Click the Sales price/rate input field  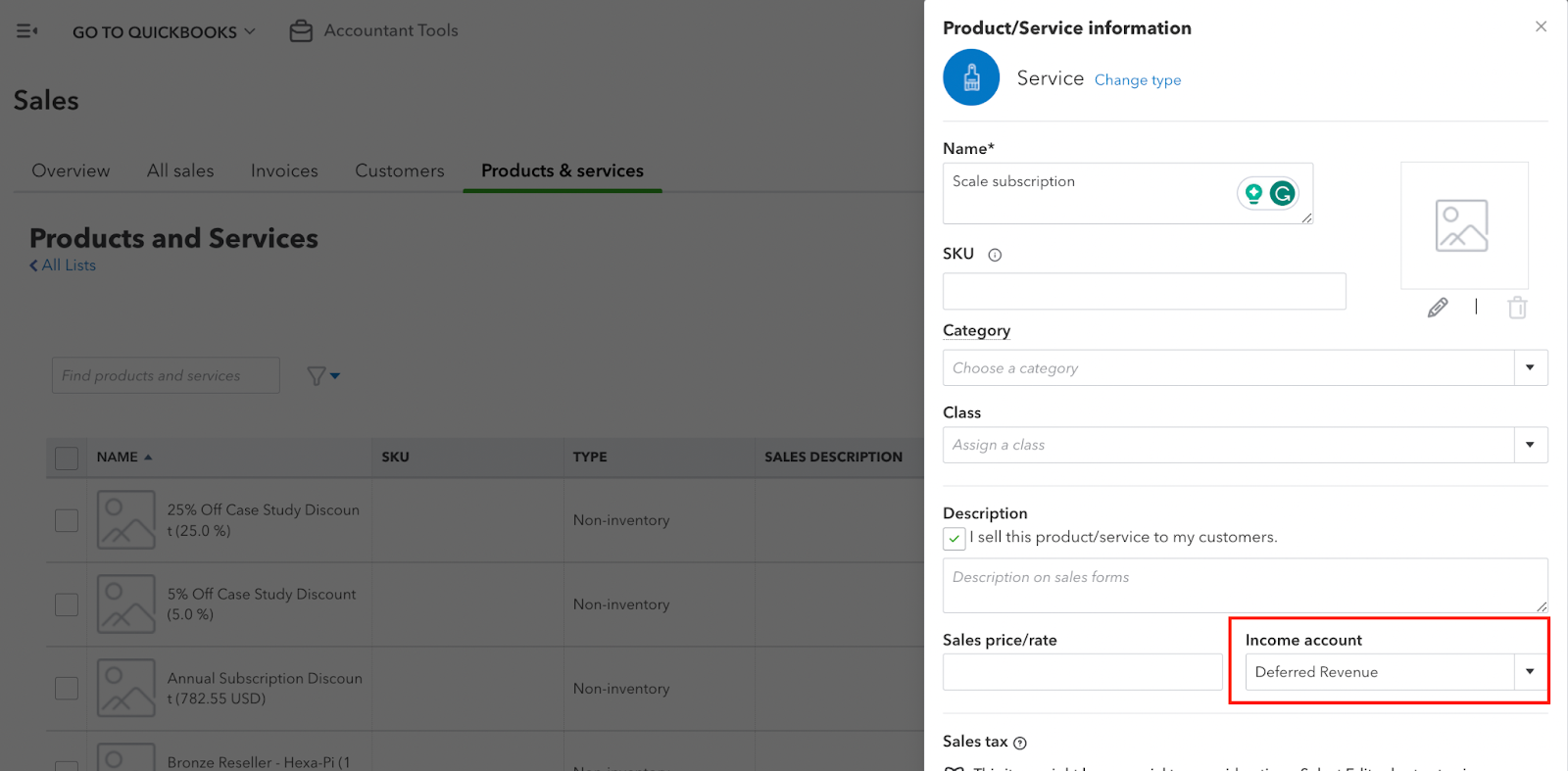point(1082,672)
